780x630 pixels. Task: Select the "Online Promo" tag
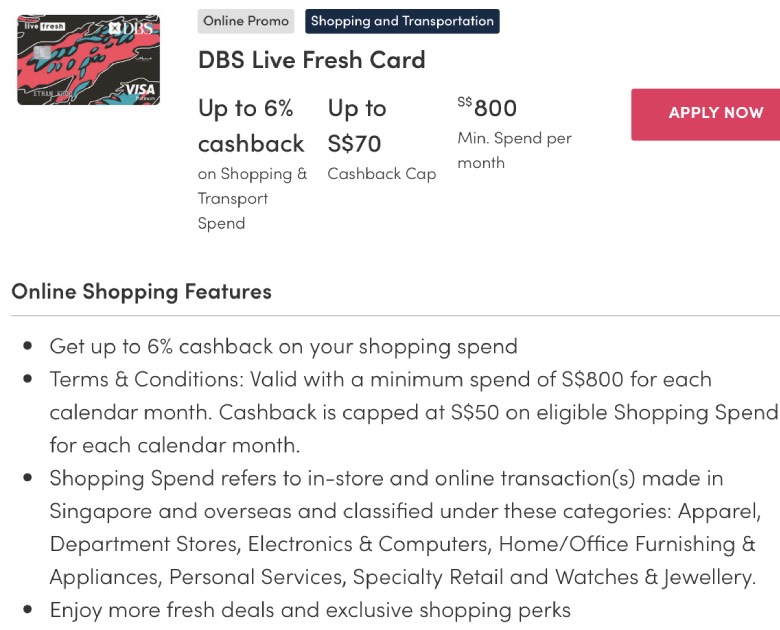click(246, 21)
